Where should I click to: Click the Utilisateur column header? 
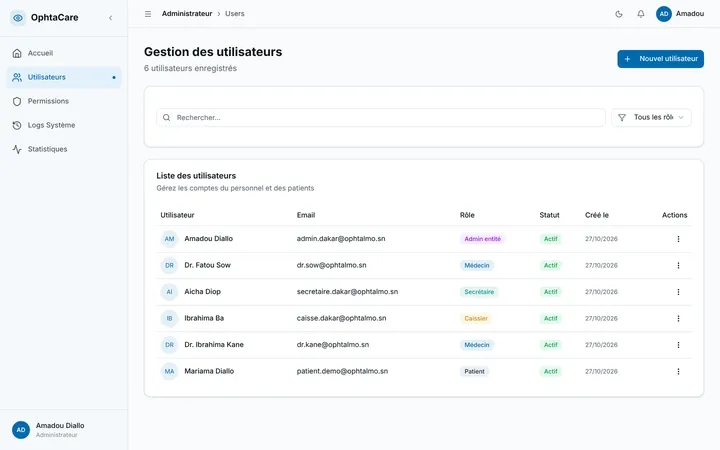[177, 215]
